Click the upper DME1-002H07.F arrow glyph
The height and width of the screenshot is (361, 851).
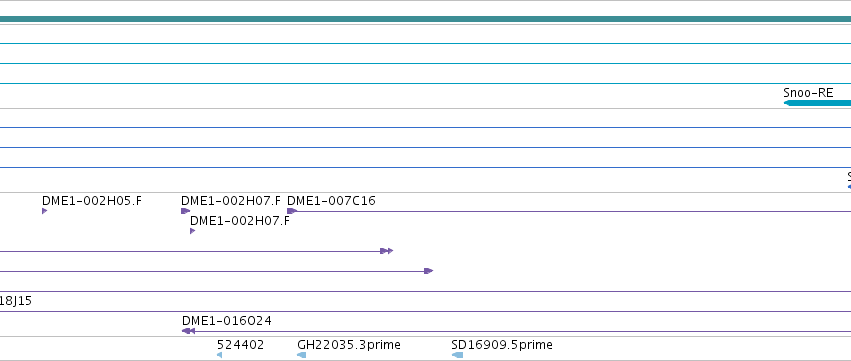tap(186, 211)
